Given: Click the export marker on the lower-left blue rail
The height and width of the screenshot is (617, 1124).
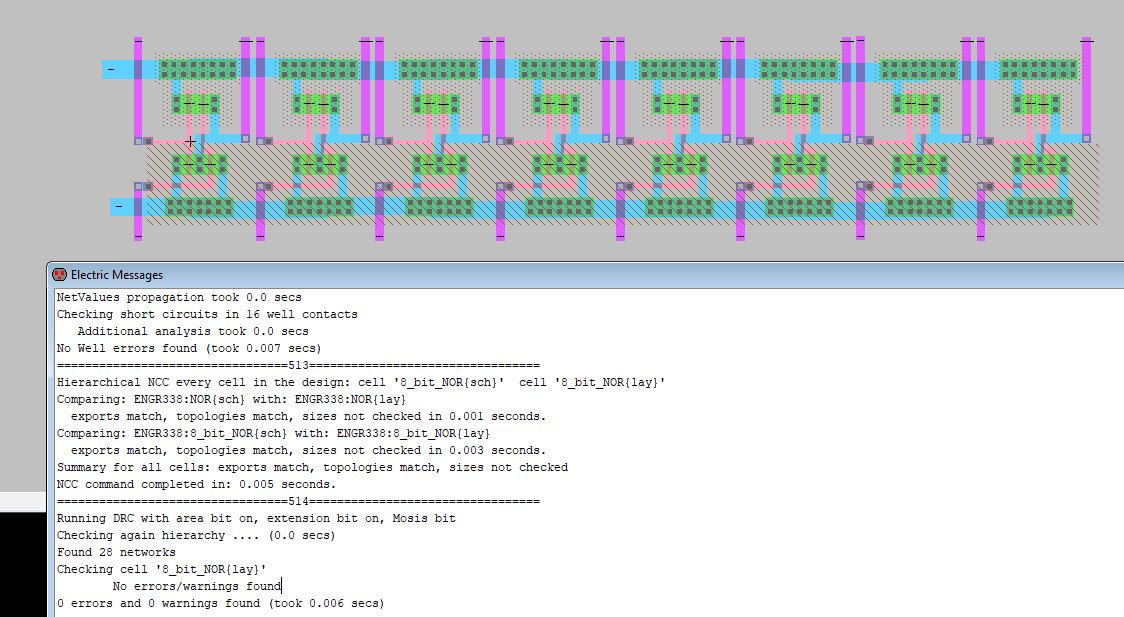Looking at the screenshot, I should point(119,207).
